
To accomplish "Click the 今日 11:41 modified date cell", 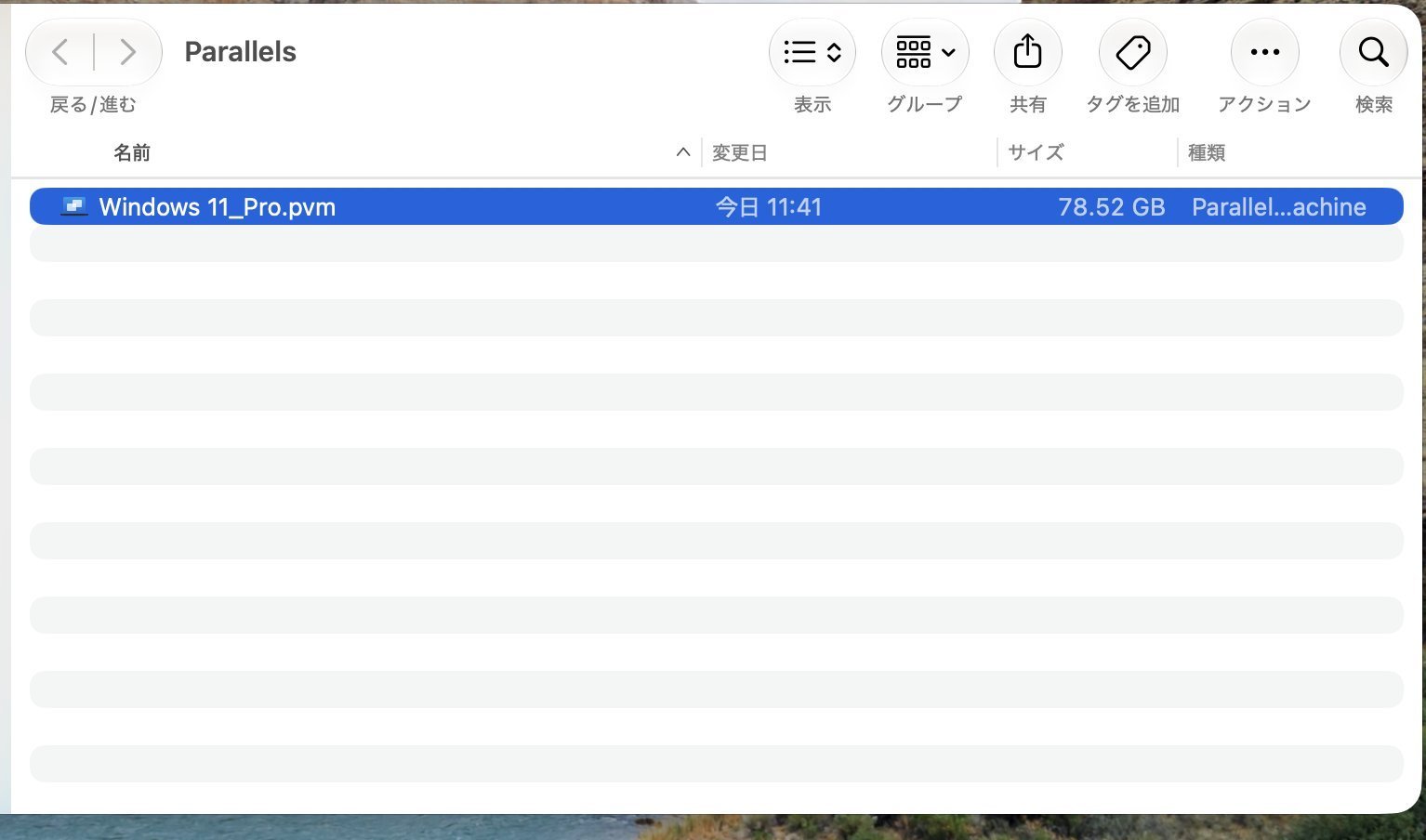I will pos(769,206).
